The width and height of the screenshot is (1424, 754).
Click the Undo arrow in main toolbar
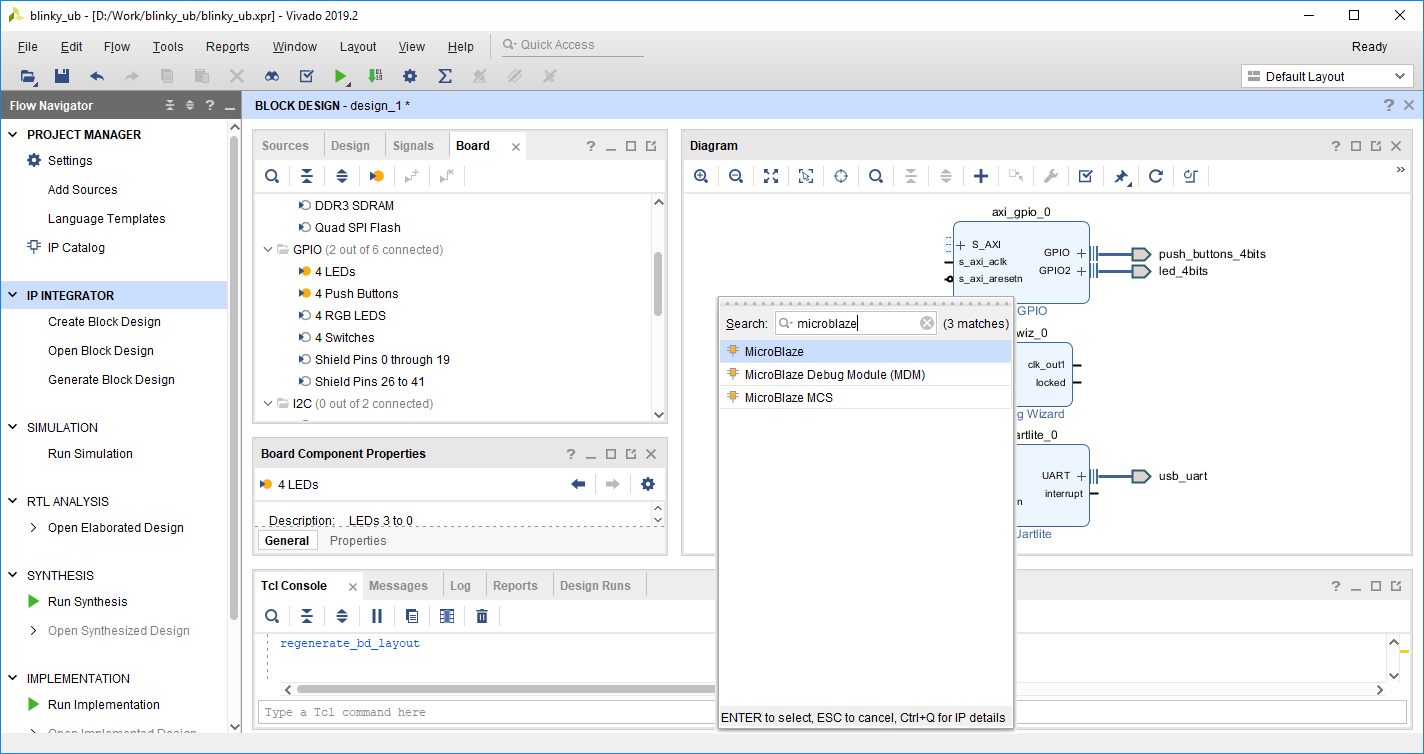point(97,76)
